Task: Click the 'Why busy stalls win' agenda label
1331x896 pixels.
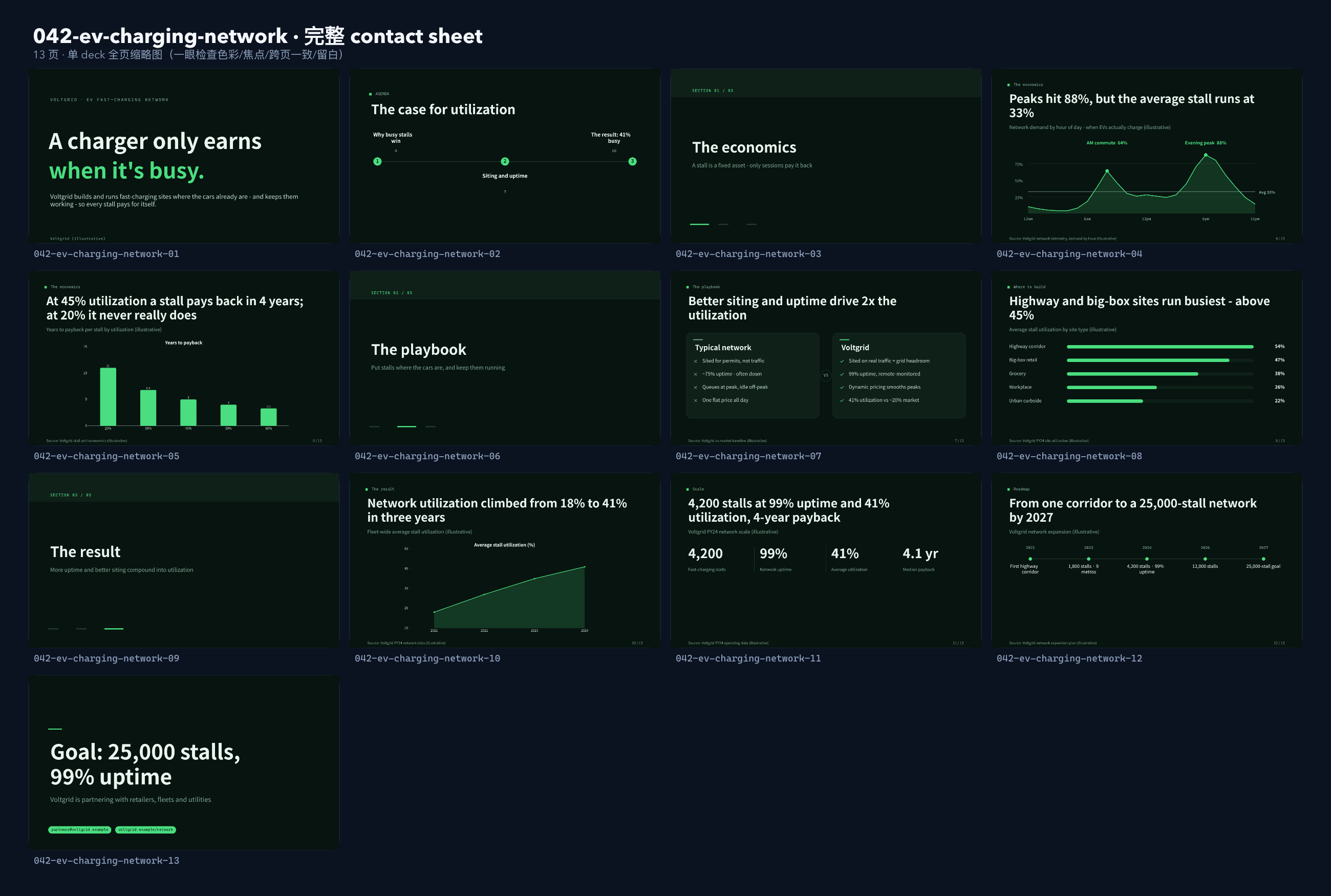Action: coord(393,138)
